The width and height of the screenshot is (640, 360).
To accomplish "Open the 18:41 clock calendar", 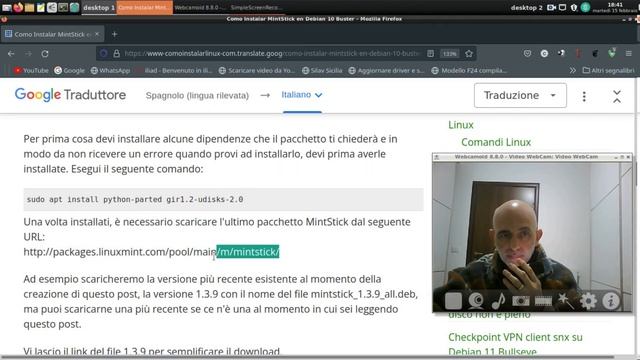I will pyautogui.click(x=615, y=7).
